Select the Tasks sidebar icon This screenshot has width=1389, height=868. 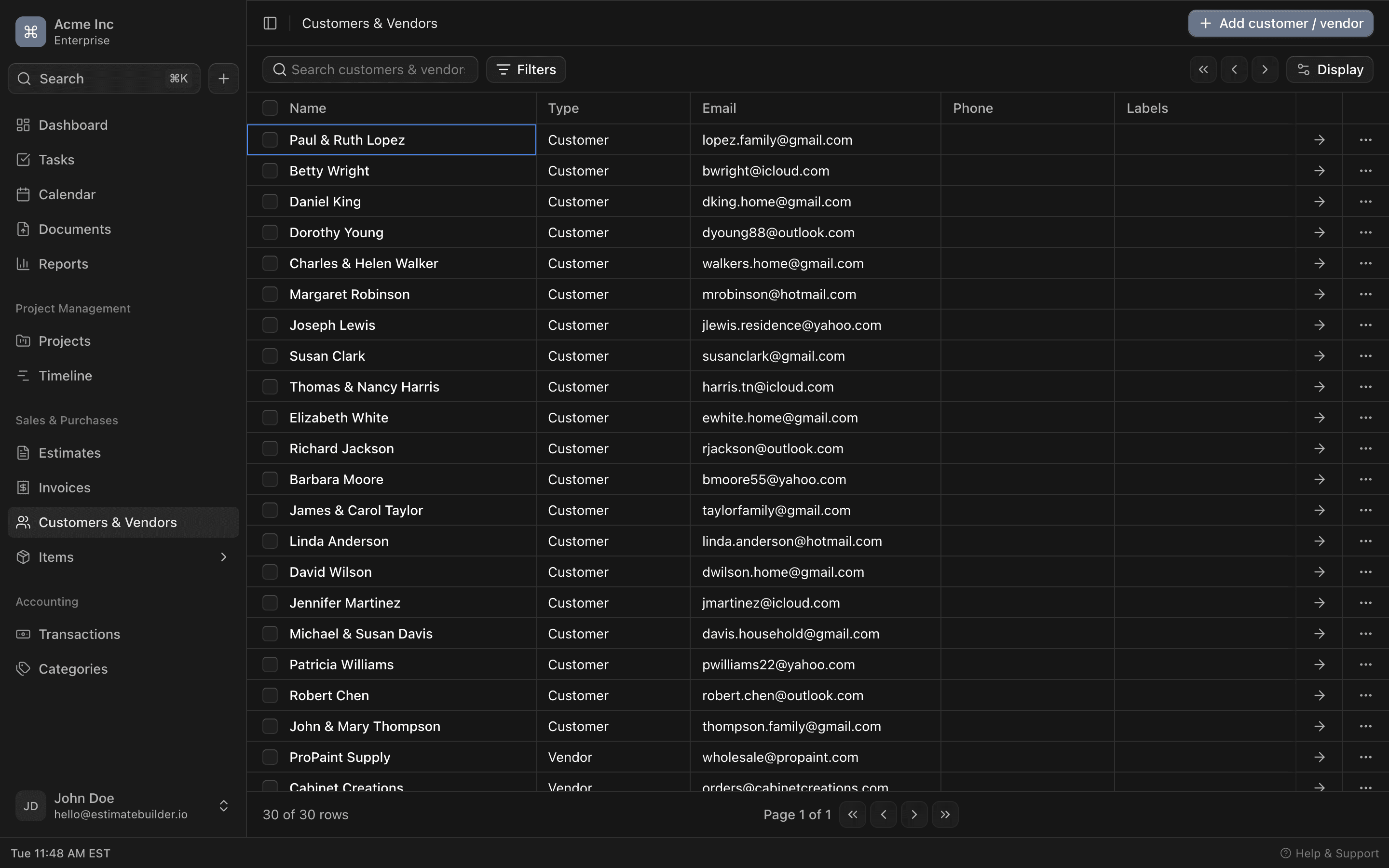click(x=23, y=159)
